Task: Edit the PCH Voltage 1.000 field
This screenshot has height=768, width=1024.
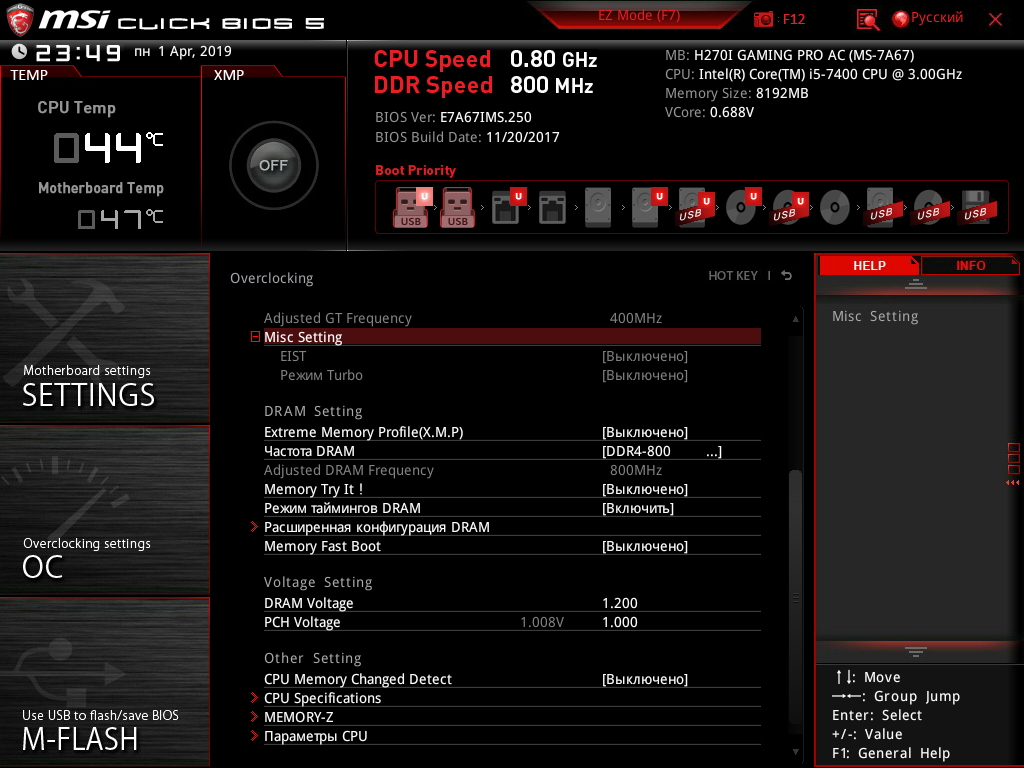Action: (x=620, y=622)
